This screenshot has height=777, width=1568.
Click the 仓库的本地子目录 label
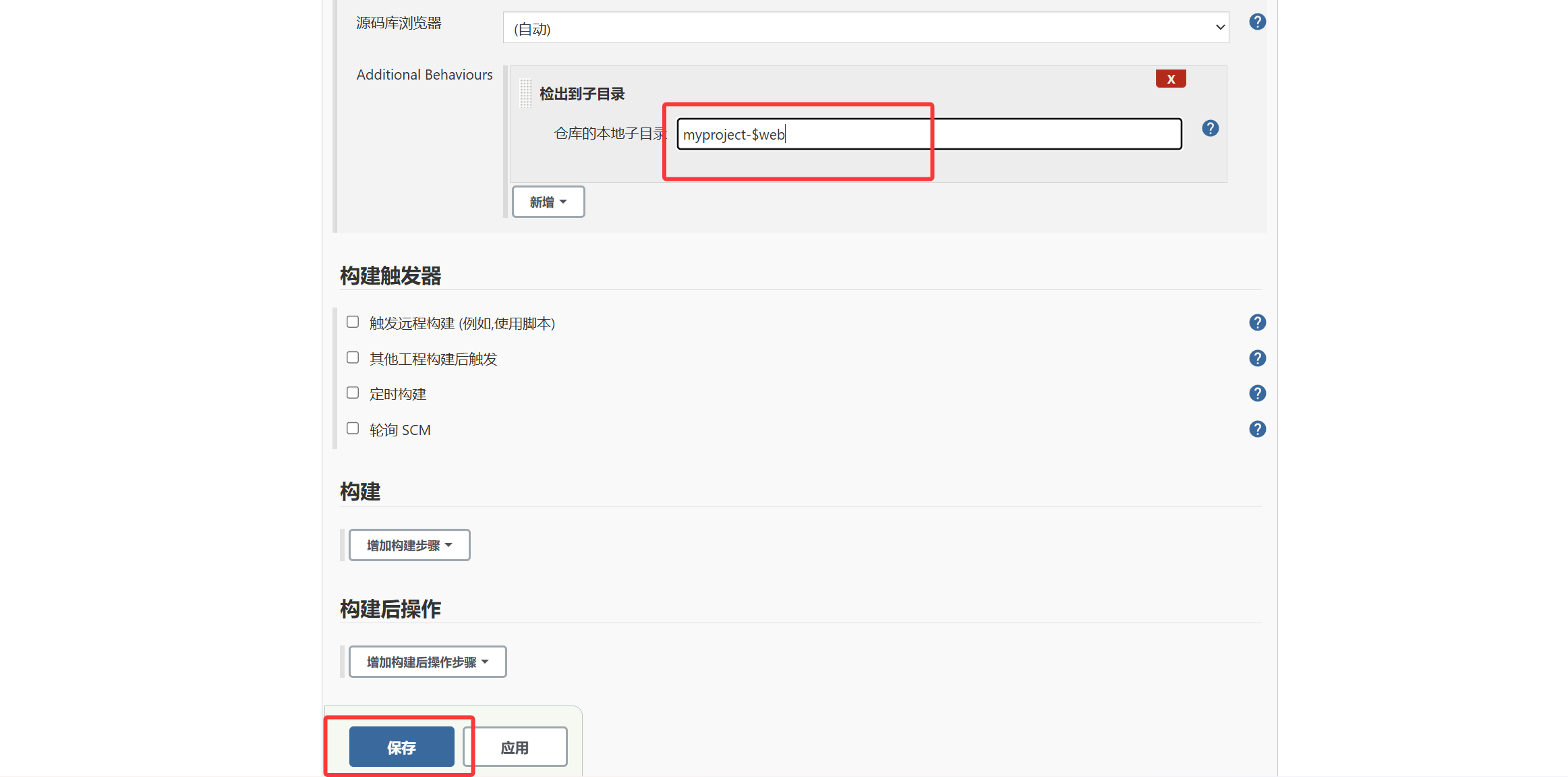[610, 134]
